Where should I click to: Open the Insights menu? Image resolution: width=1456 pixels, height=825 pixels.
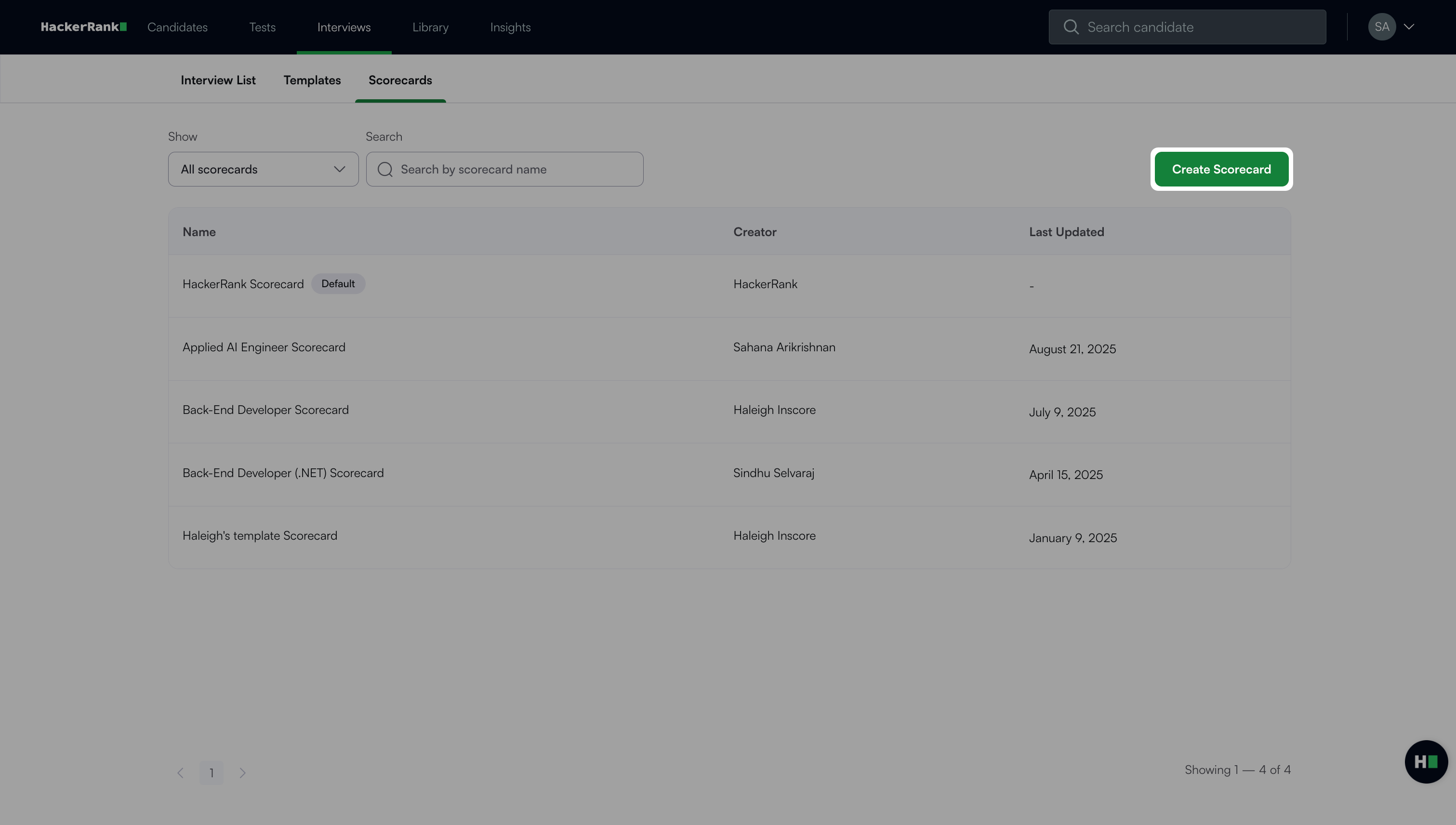pyautogui.click(x=510, y=27)
